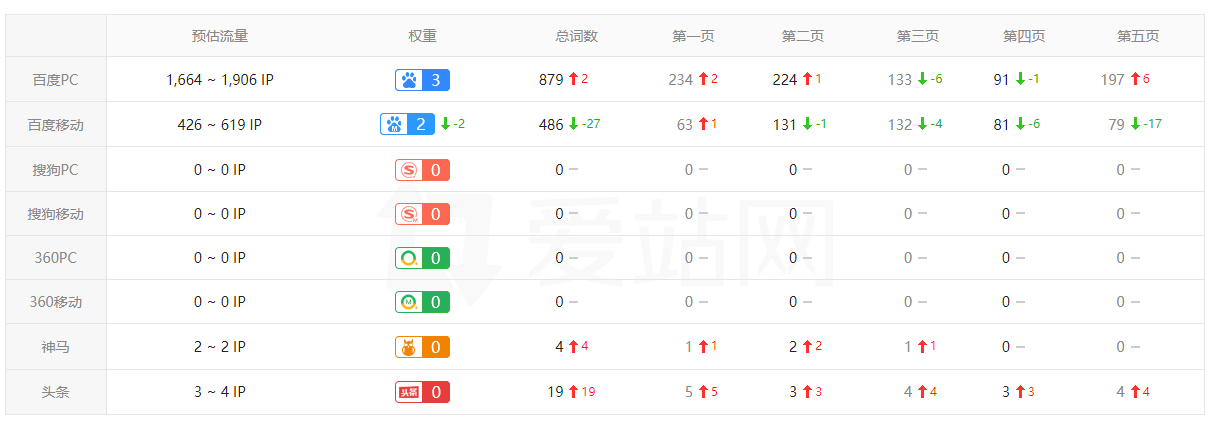
Task: Click Shenma second page count 2
Action: click(793, 347)
